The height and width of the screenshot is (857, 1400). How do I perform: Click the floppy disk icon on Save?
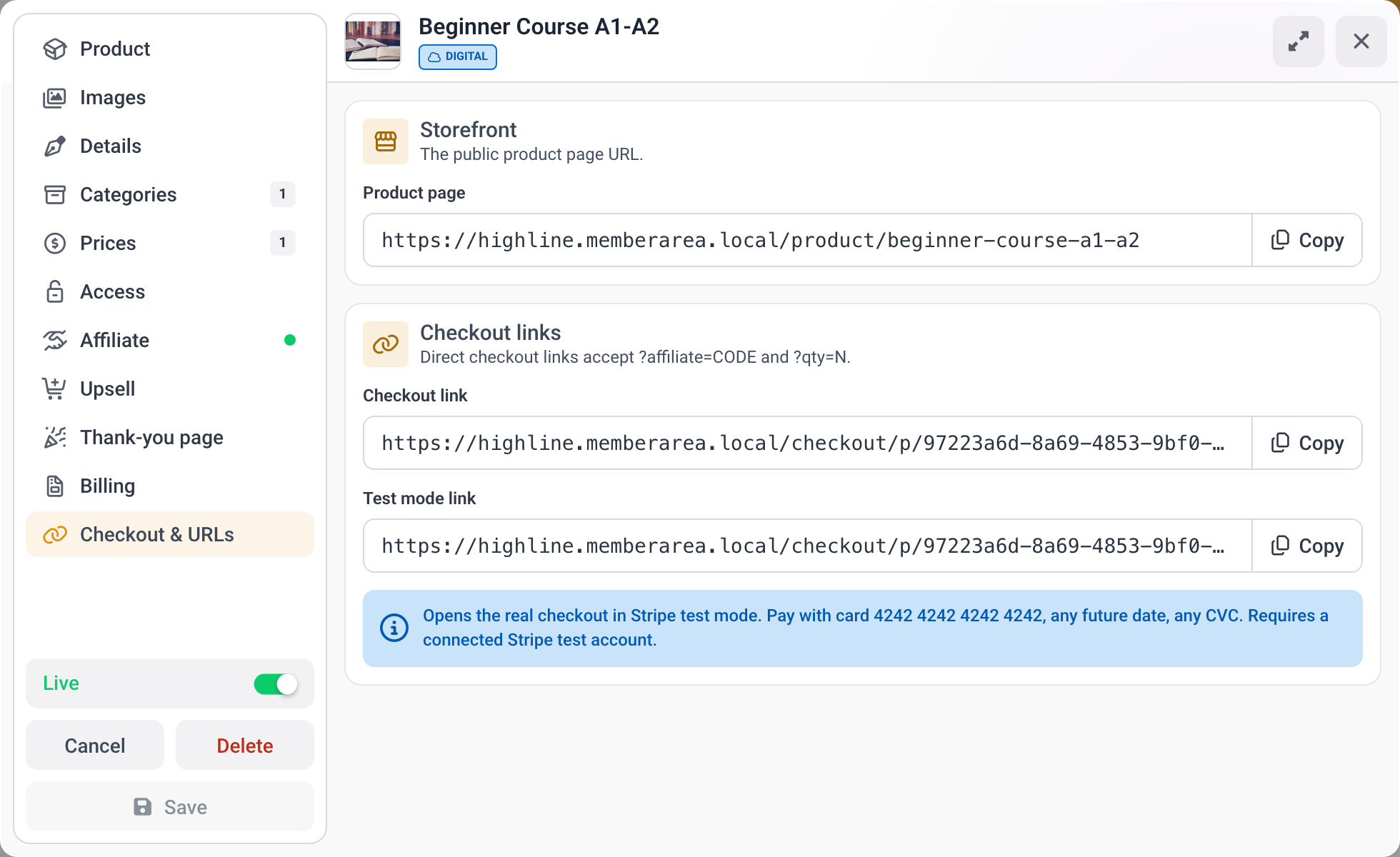point(143,807)
